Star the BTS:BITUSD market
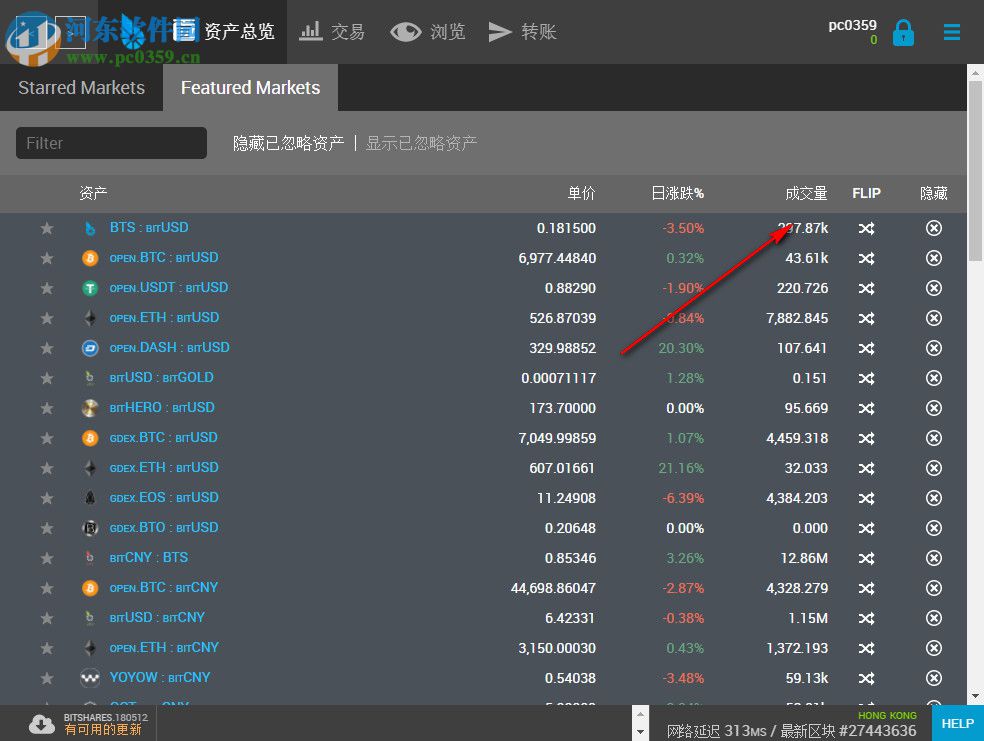Viewport: 984px width, 741px height. point(47,228)
